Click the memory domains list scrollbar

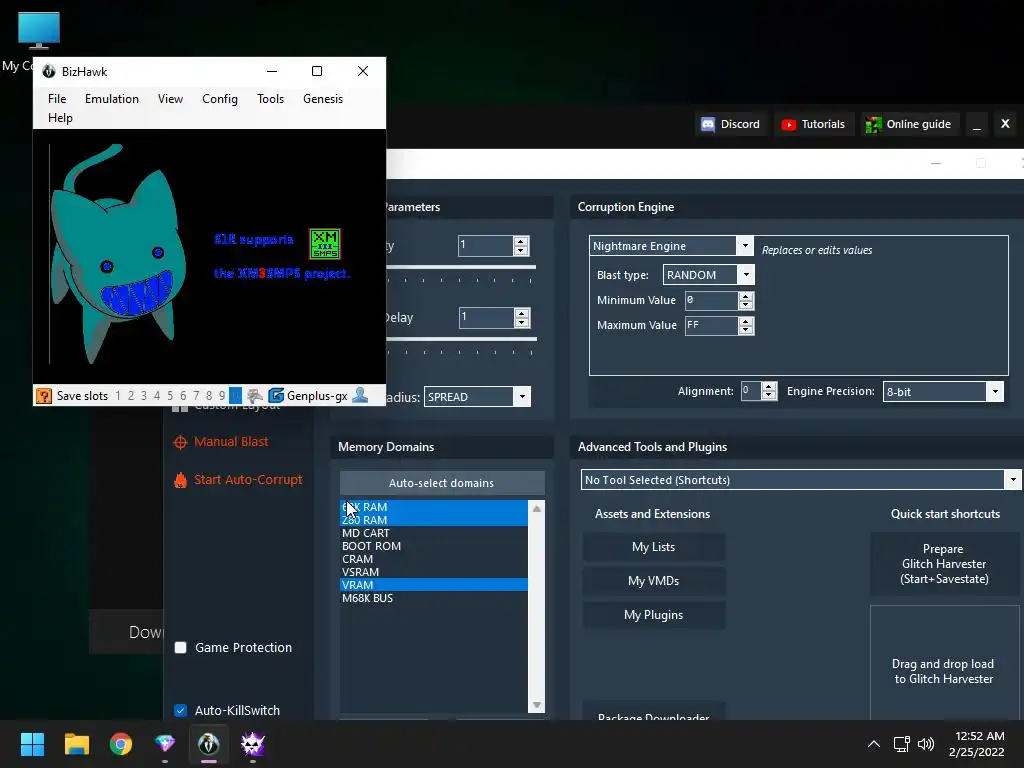coord(536,607)
